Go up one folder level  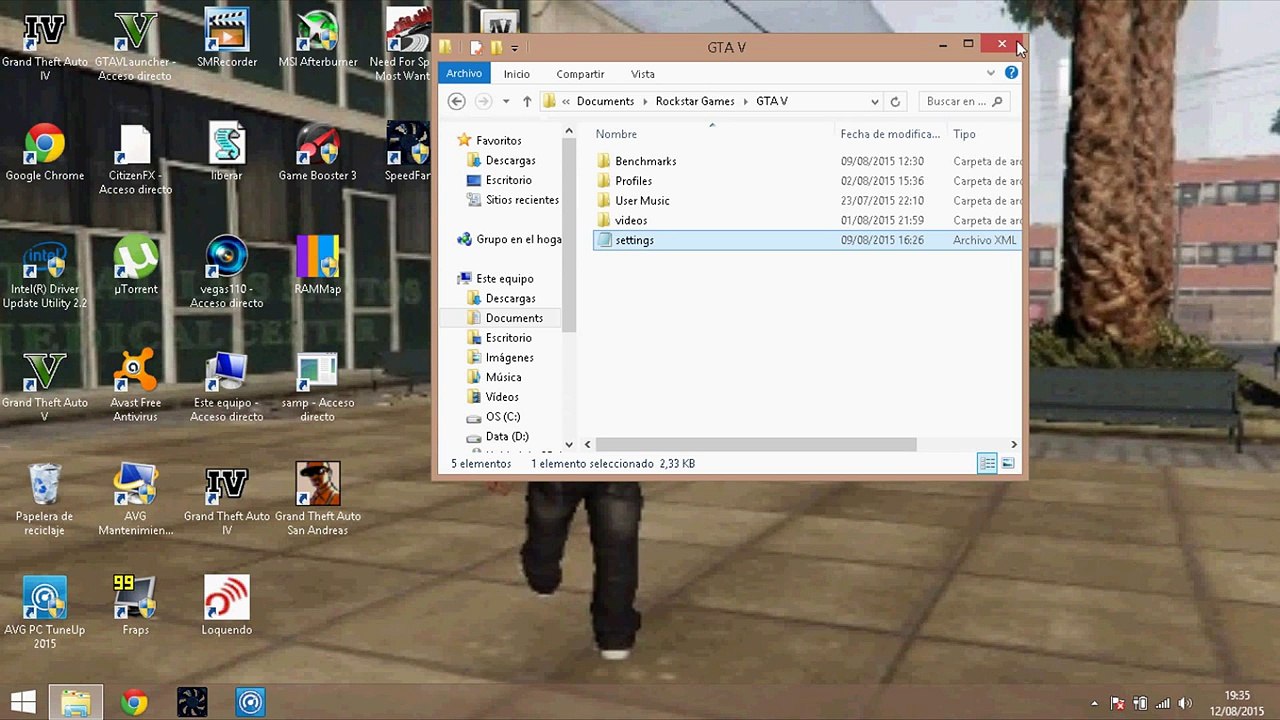click(527, 101)
